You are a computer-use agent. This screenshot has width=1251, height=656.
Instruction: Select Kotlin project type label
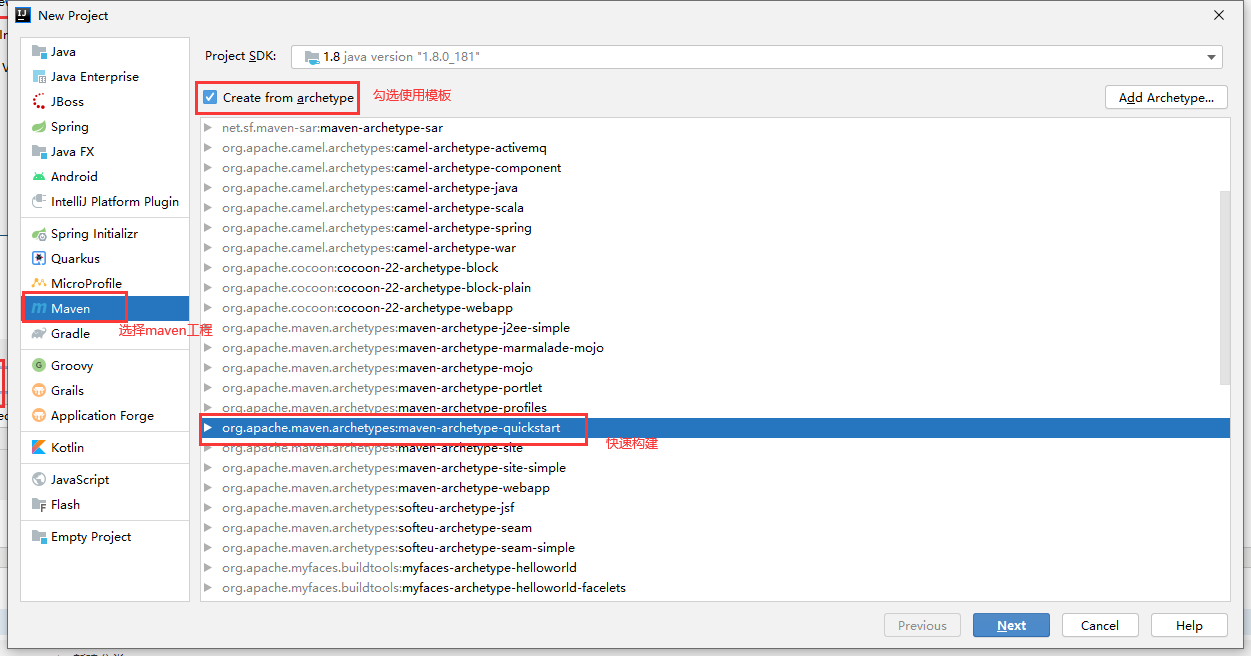click(68, 448)
